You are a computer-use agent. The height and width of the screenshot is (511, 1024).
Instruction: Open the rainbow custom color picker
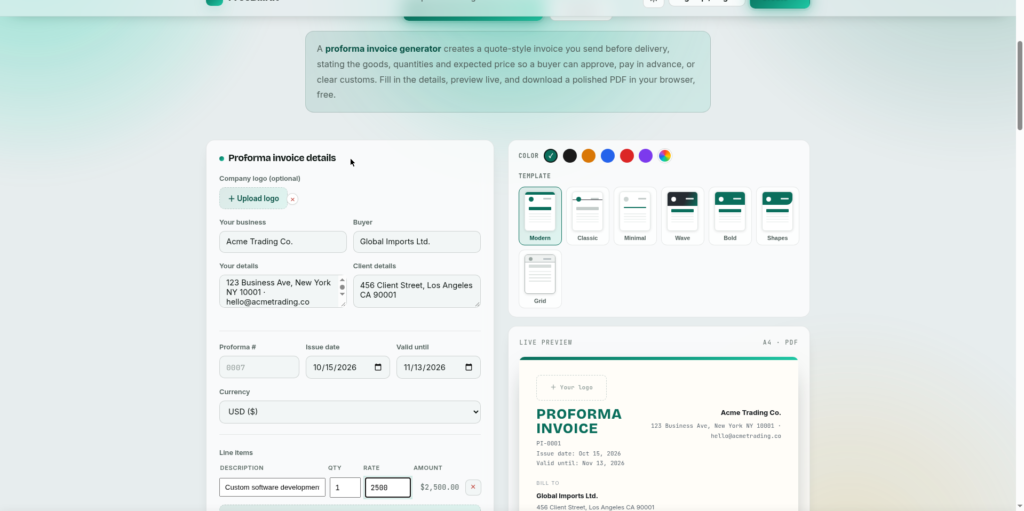pyautogui.click(x=665, y=156)
